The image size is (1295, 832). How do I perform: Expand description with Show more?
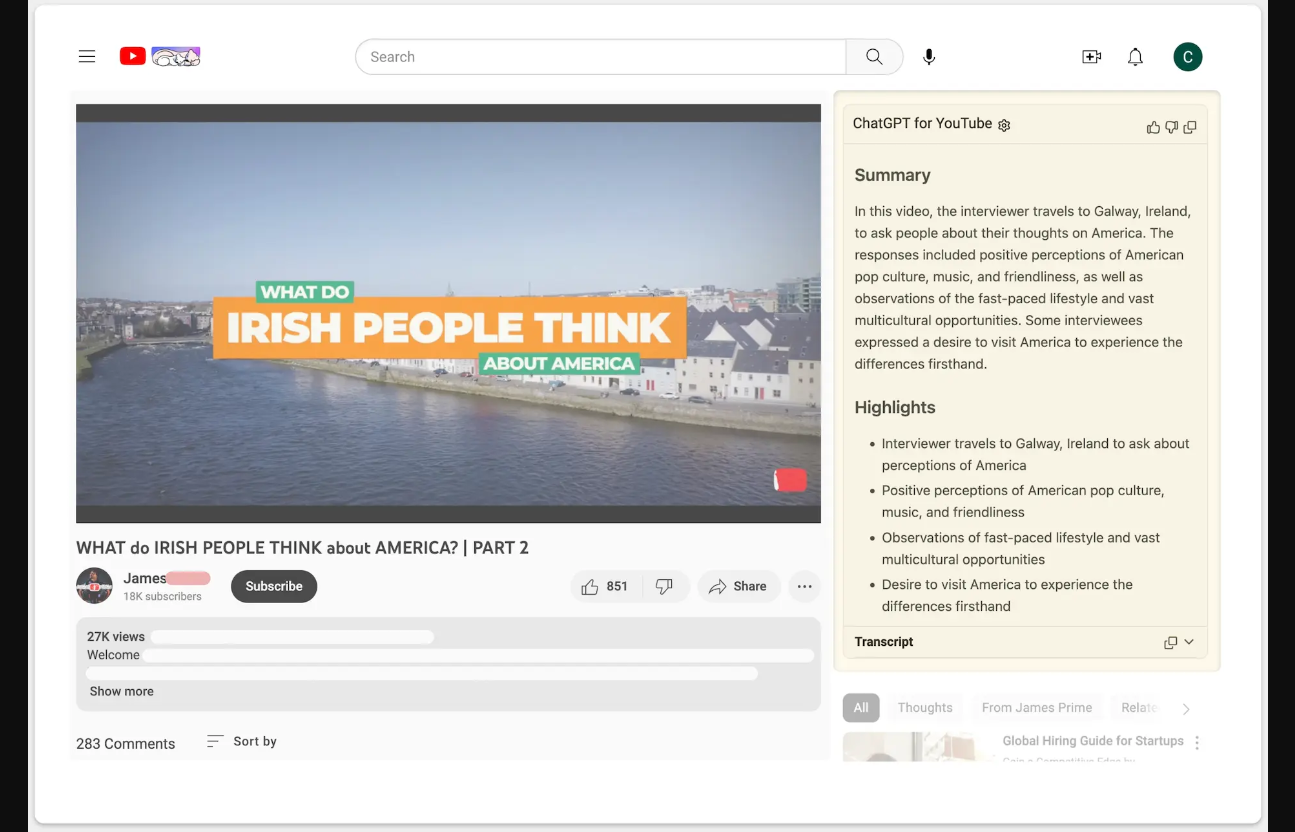122,691
